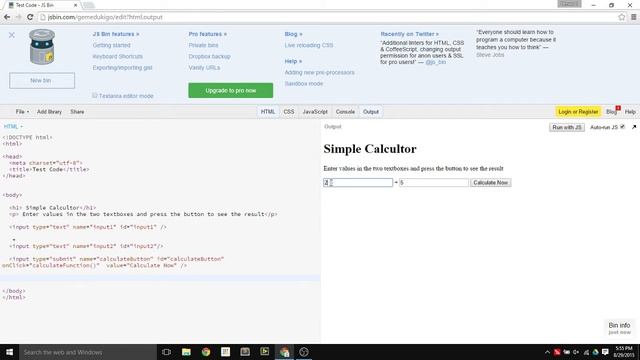Bookmark page with the star icon

[x=622, y=17]
